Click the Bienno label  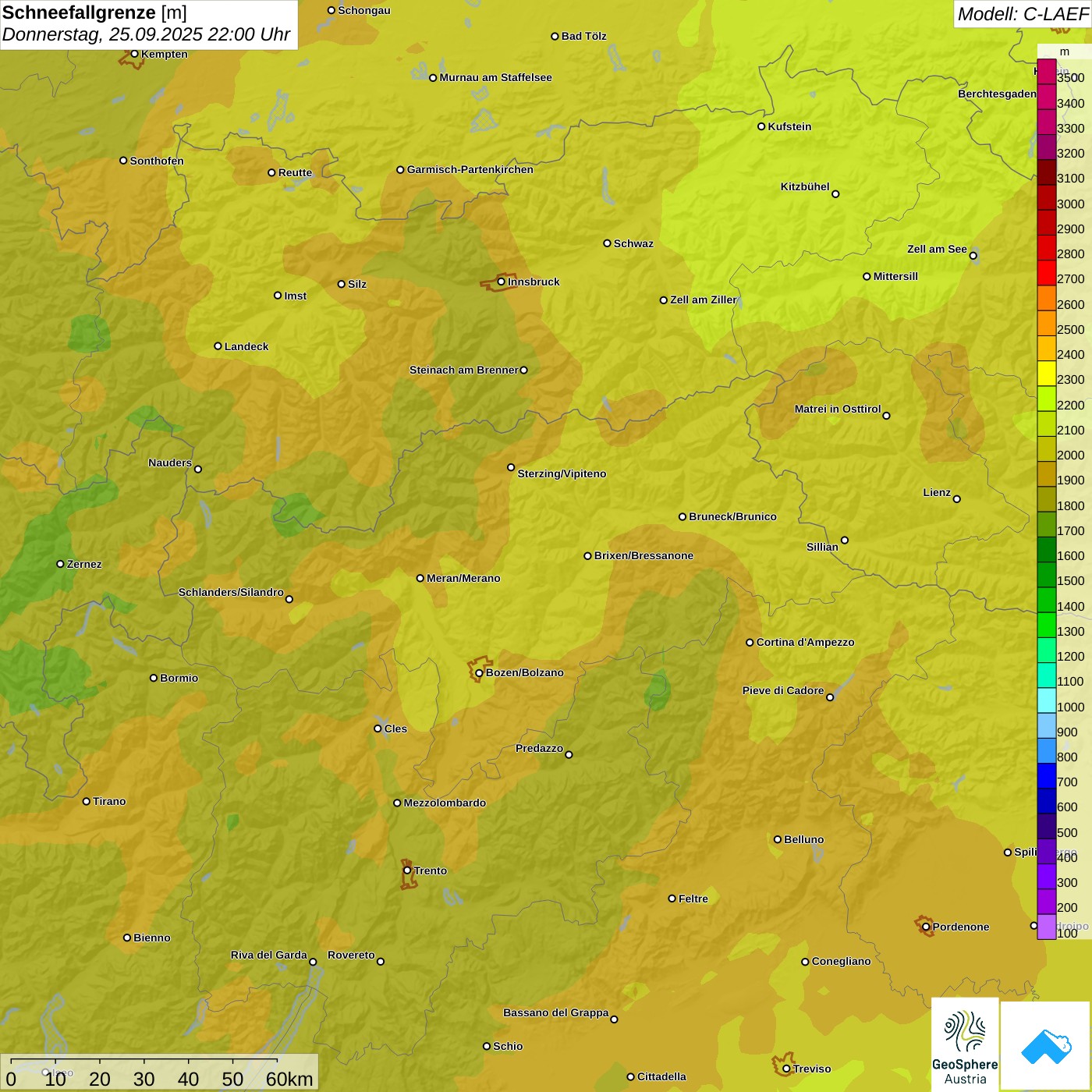[151, 938]
